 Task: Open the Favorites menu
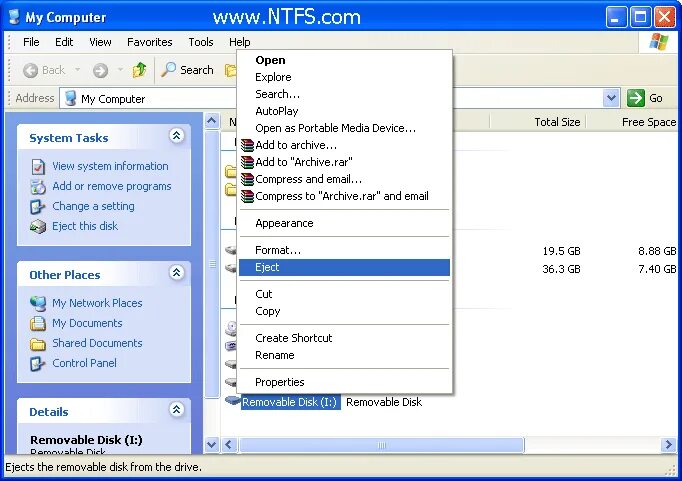coord(150,42)
